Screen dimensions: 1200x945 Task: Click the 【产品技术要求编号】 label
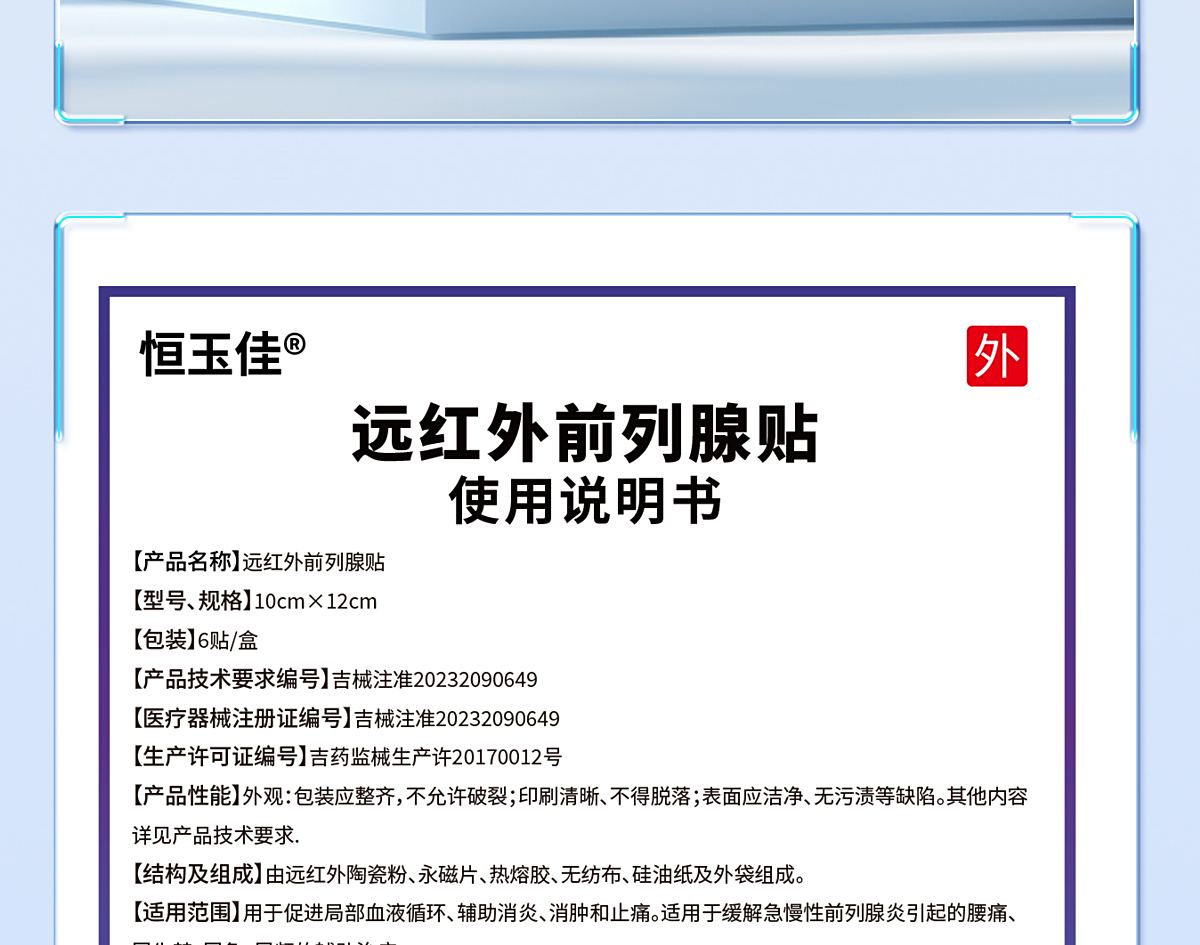pyautogui.click(x=231, y=679)
